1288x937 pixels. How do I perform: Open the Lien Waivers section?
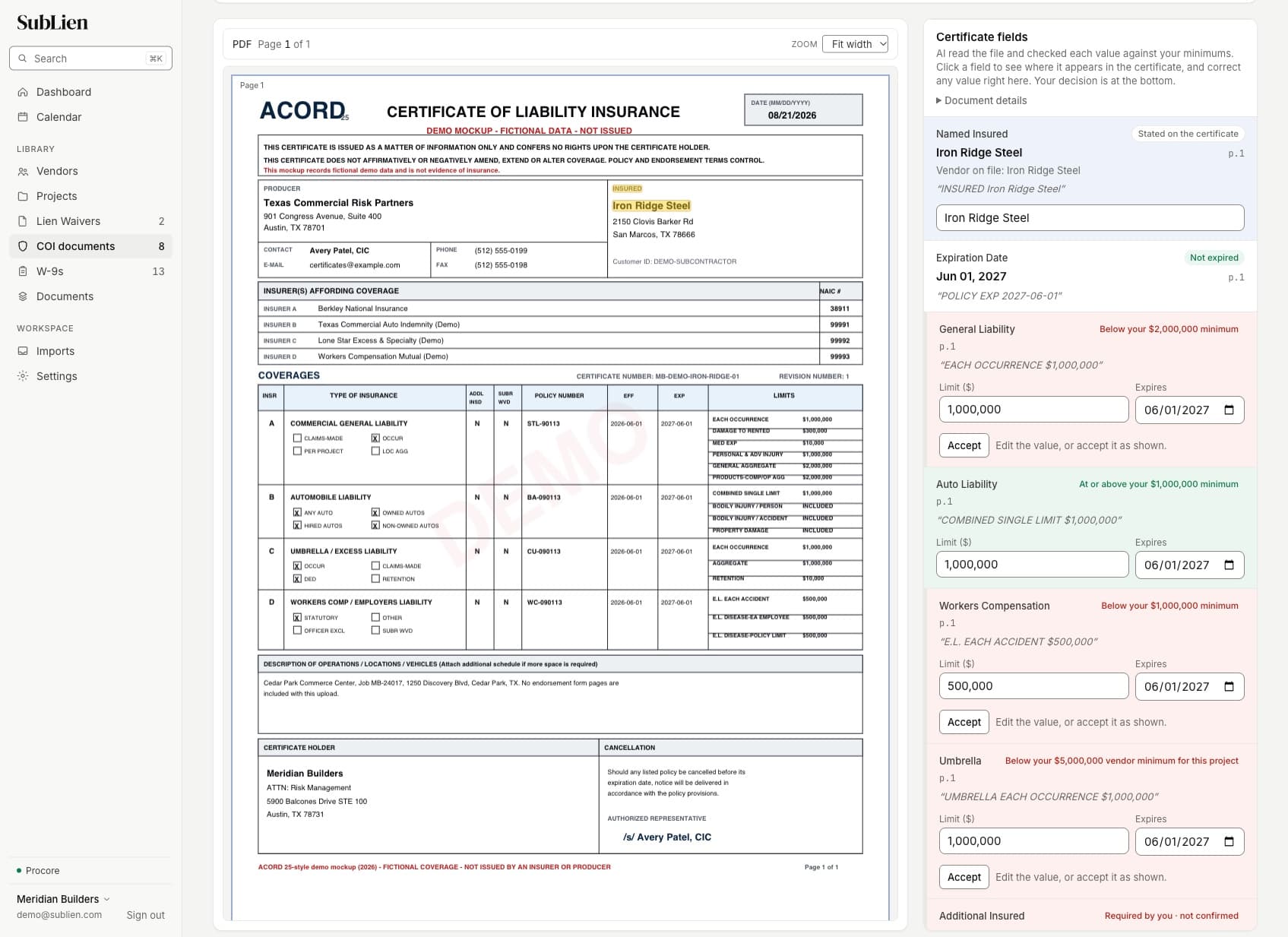[90, 221]
